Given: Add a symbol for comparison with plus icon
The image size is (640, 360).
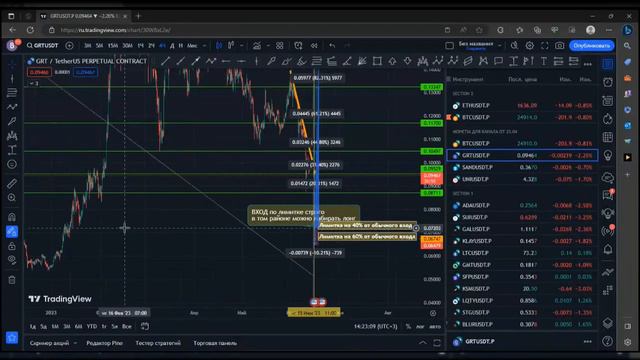Looking at the screenshot, I should tap(69, 45).
